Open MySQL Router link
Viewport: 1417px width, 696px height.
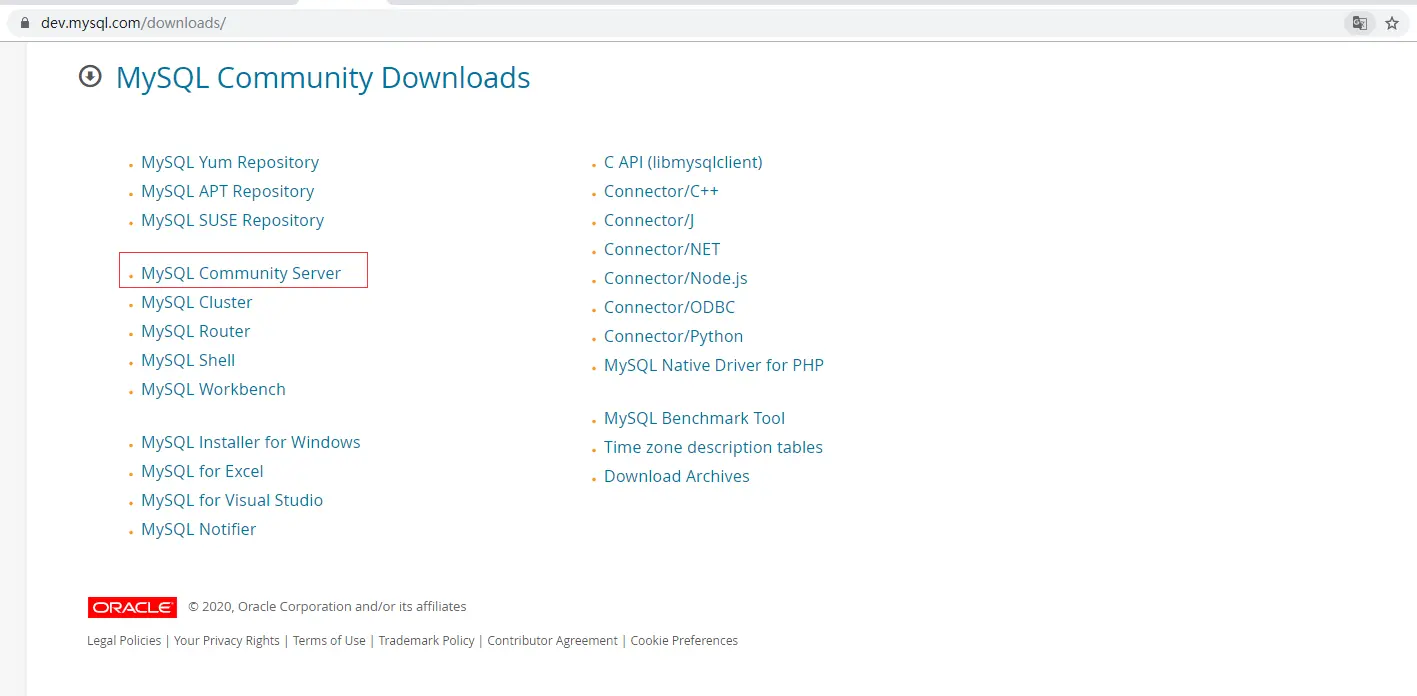(x=195, y=331)
